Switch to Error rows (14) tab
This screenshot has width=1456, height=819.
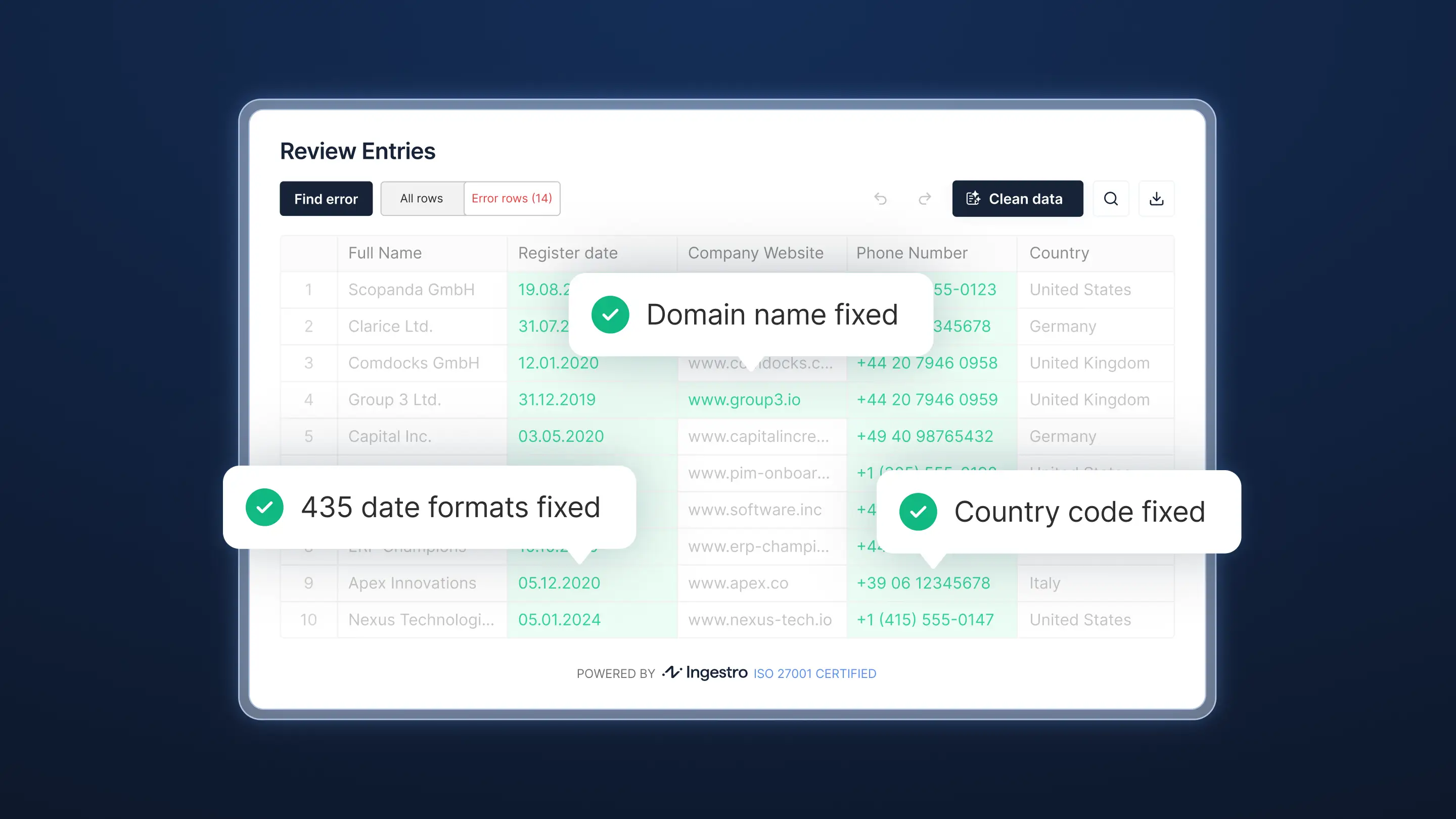[512, 198]
